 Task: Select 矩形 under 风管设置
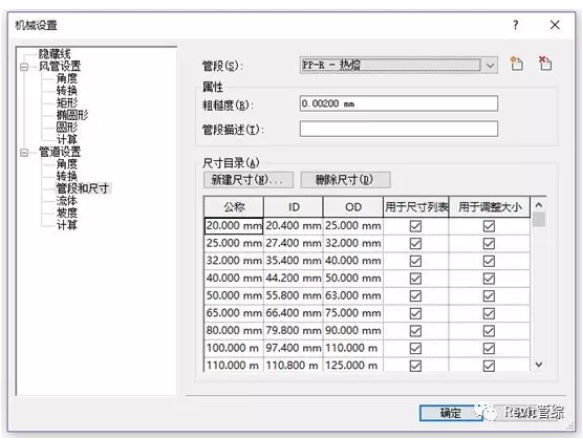click(67, 103)
